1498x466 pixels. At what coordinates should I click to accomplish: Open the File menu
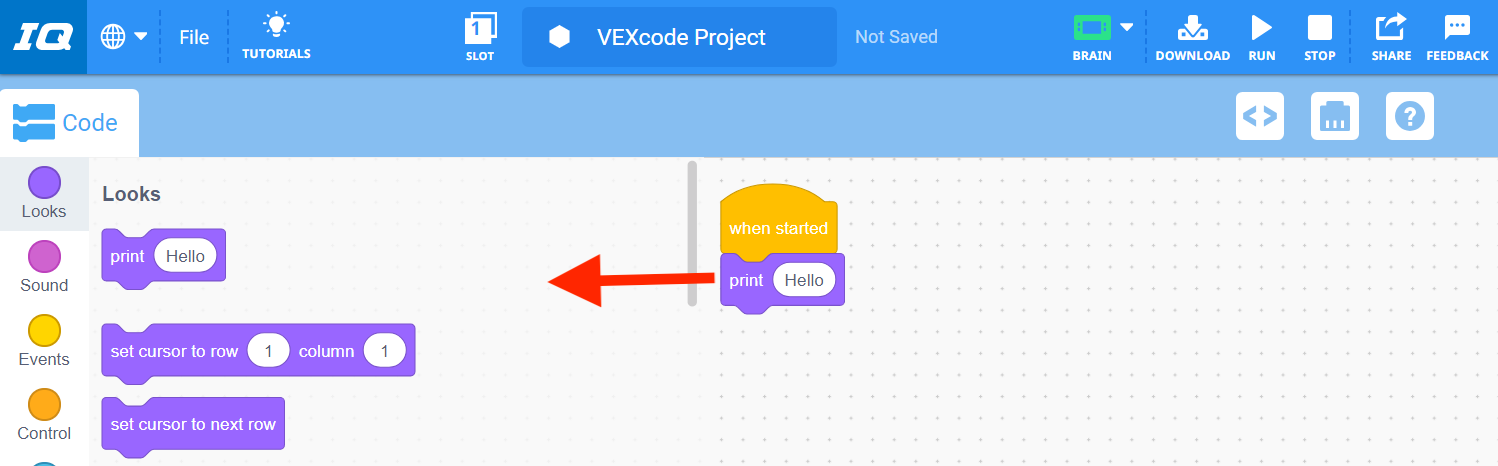click(194, 37)
